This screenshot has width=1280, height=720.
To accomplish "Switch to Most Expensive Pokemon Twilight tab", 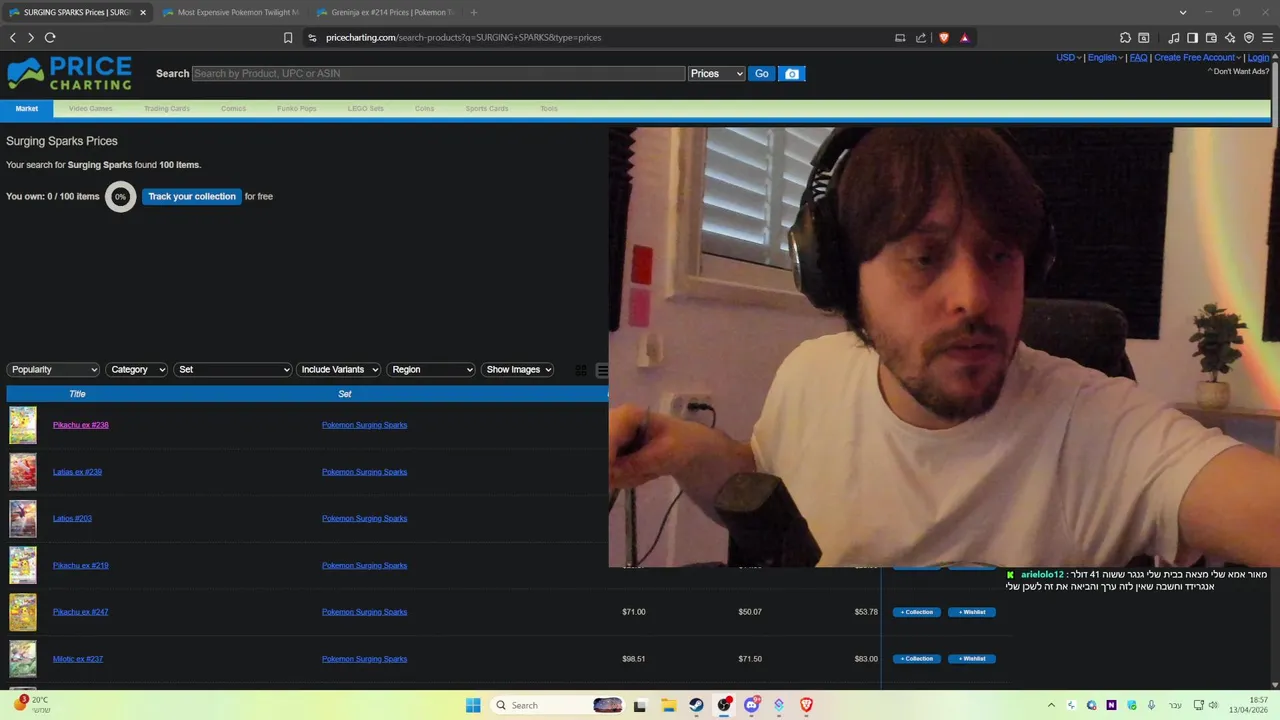I will tap(229, 12).
